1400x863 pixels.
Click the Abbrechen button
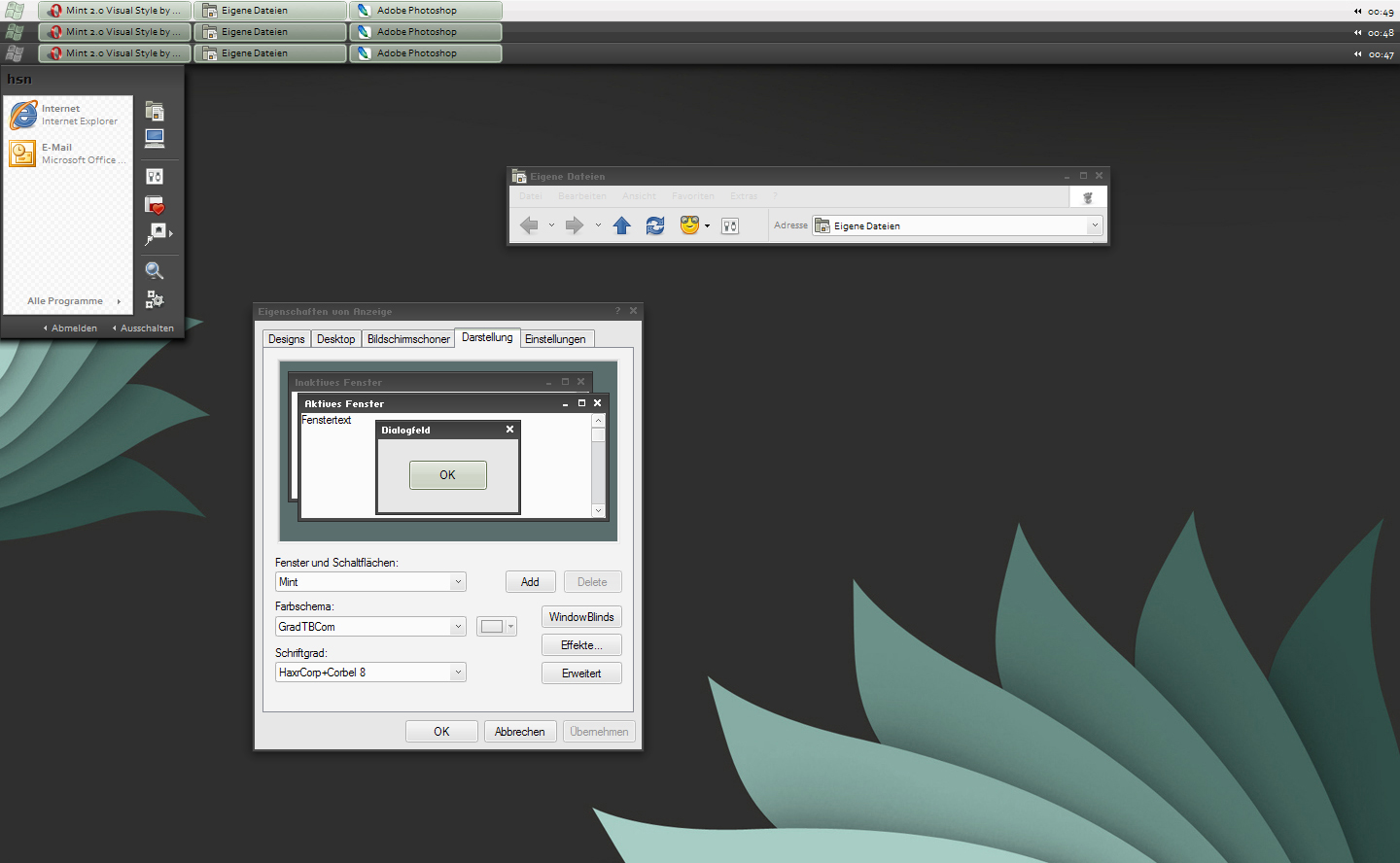[x=520, y=732]
